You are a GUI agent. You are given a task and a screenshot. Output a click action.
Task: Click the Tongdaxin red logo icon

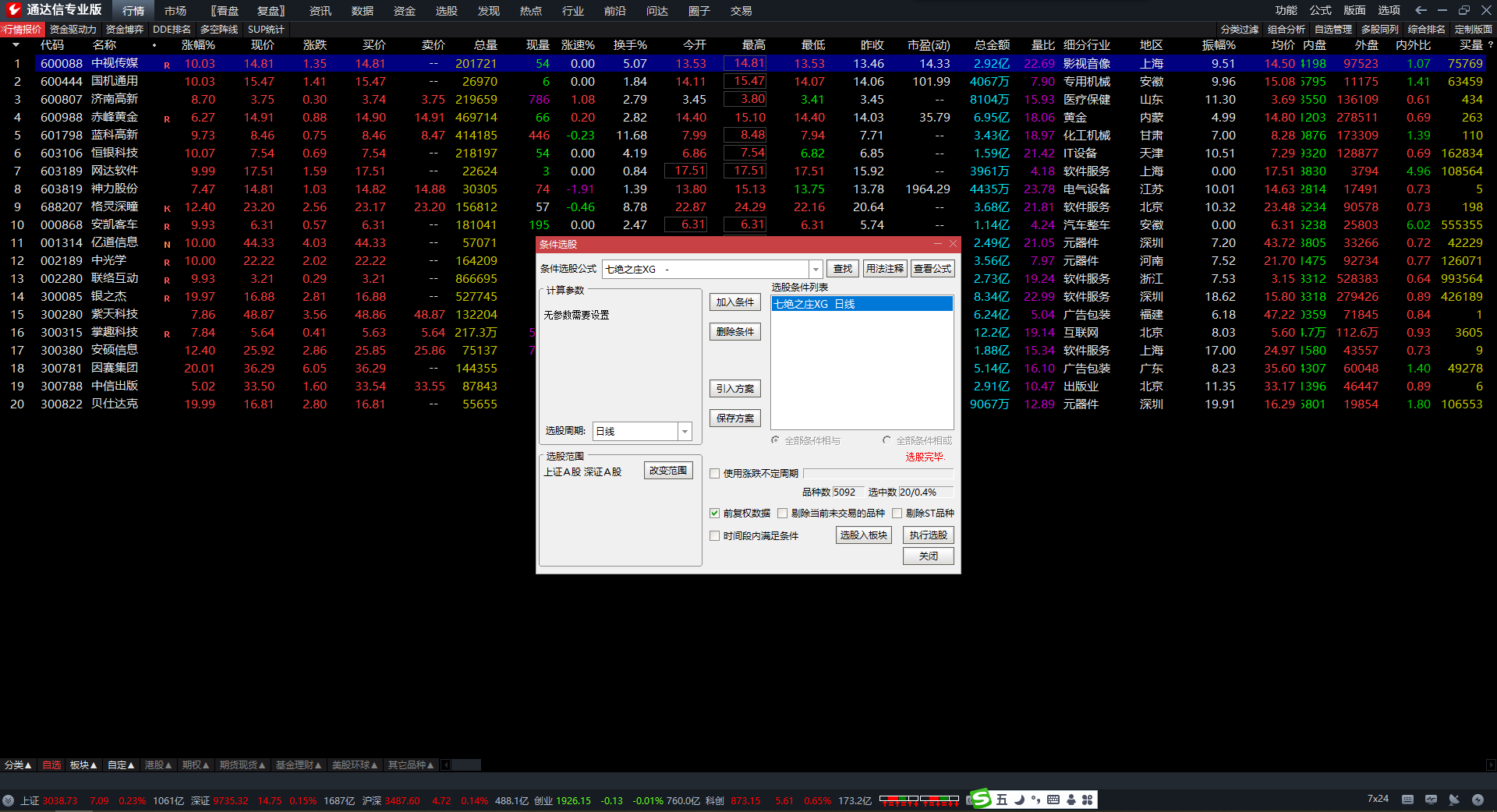tap(13, 9)
